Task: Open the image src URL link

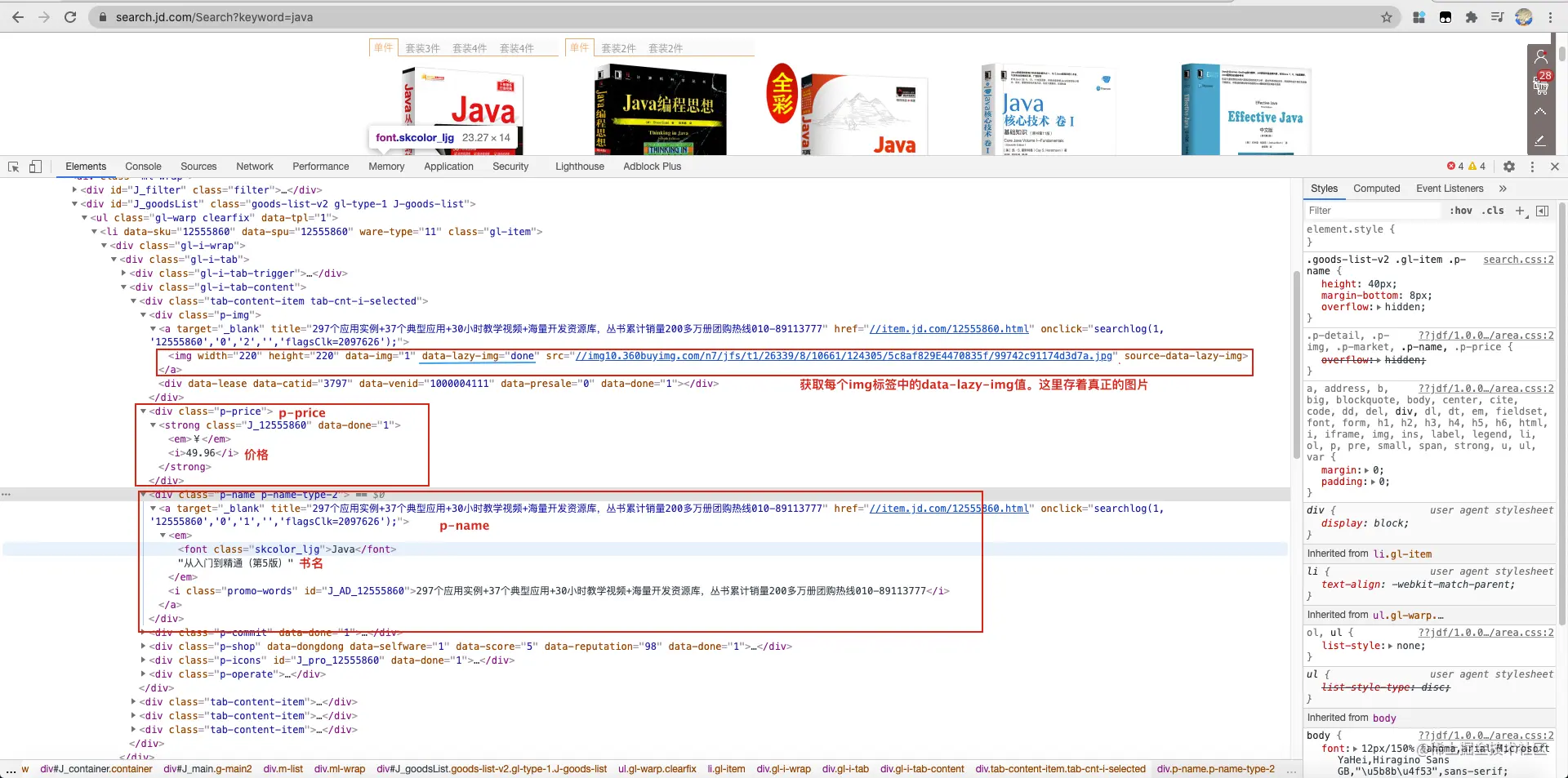Action: 844,356
